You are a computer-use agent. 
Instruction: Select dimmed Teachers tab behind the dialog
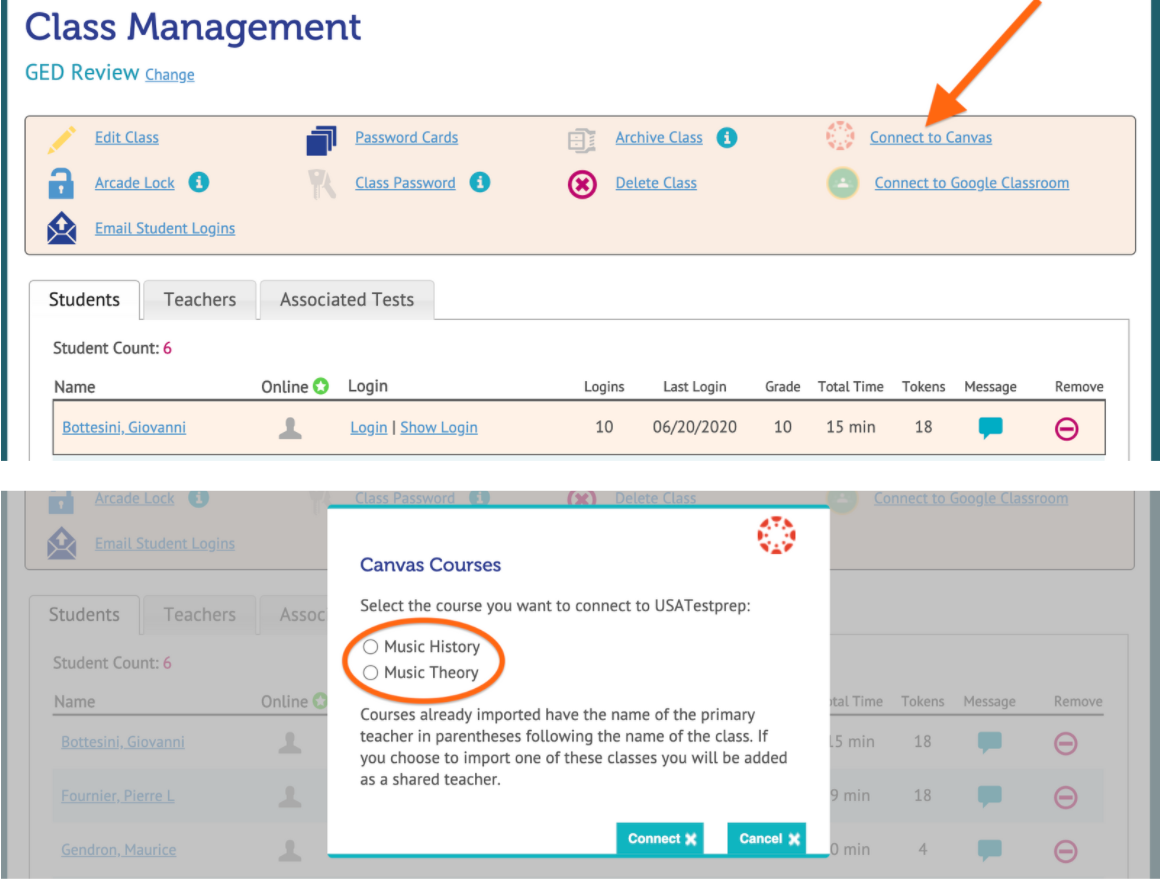[x=200, y=615]
